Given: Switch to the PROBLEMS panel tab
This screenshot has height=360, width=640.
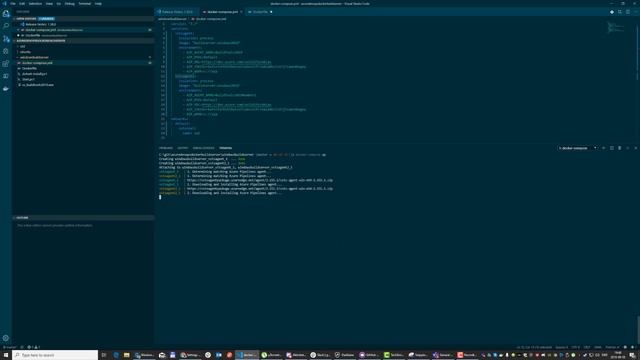Looking at the screenshot, I should click(x=166, y=148).
